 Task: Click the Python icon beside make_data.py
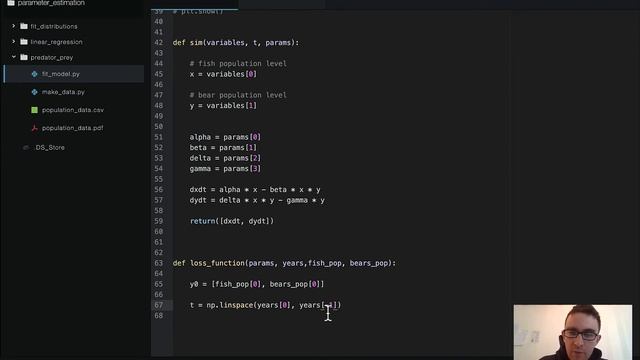(x=34, y=92)
